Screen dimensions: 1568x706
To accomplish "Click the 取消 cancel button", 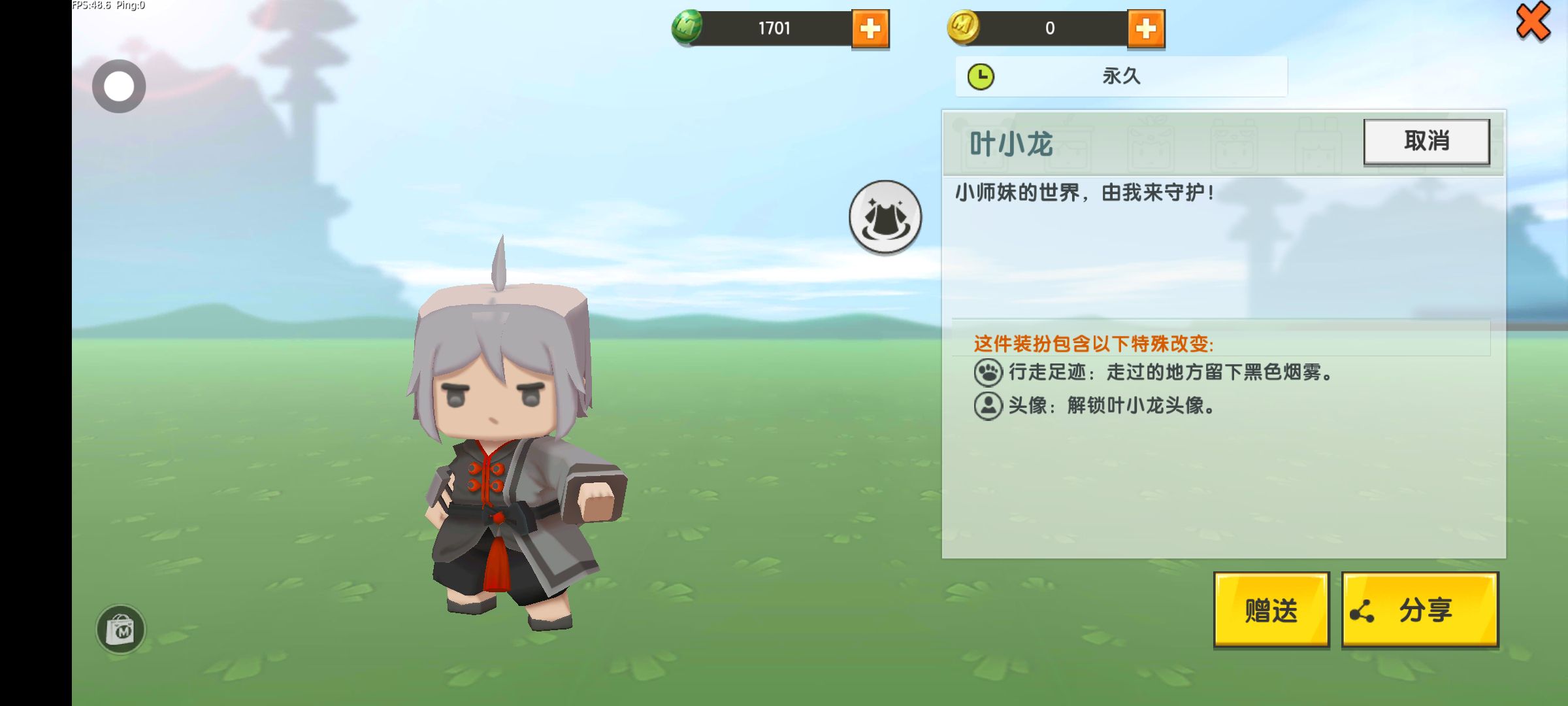I will click(1427, 141).
